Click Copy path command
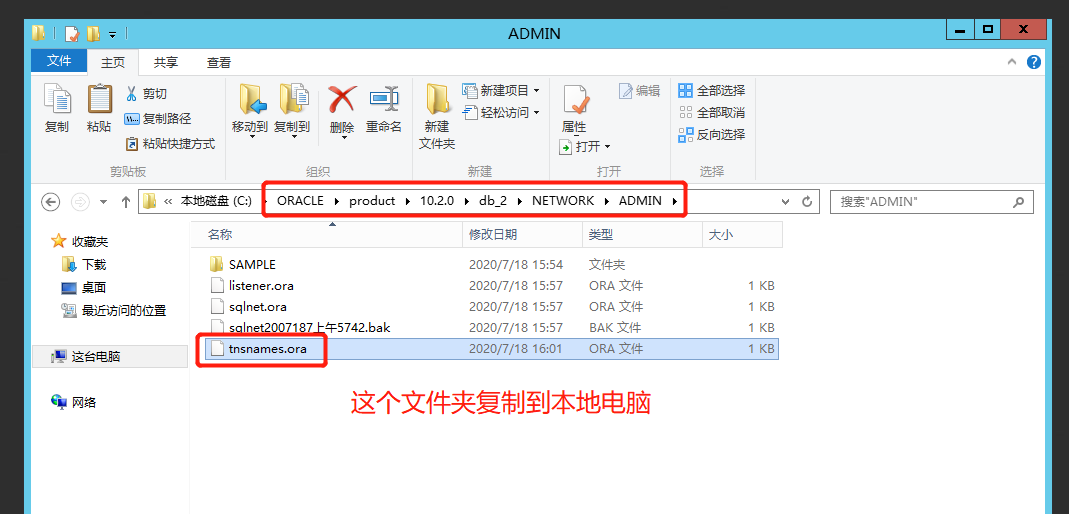 157,119
